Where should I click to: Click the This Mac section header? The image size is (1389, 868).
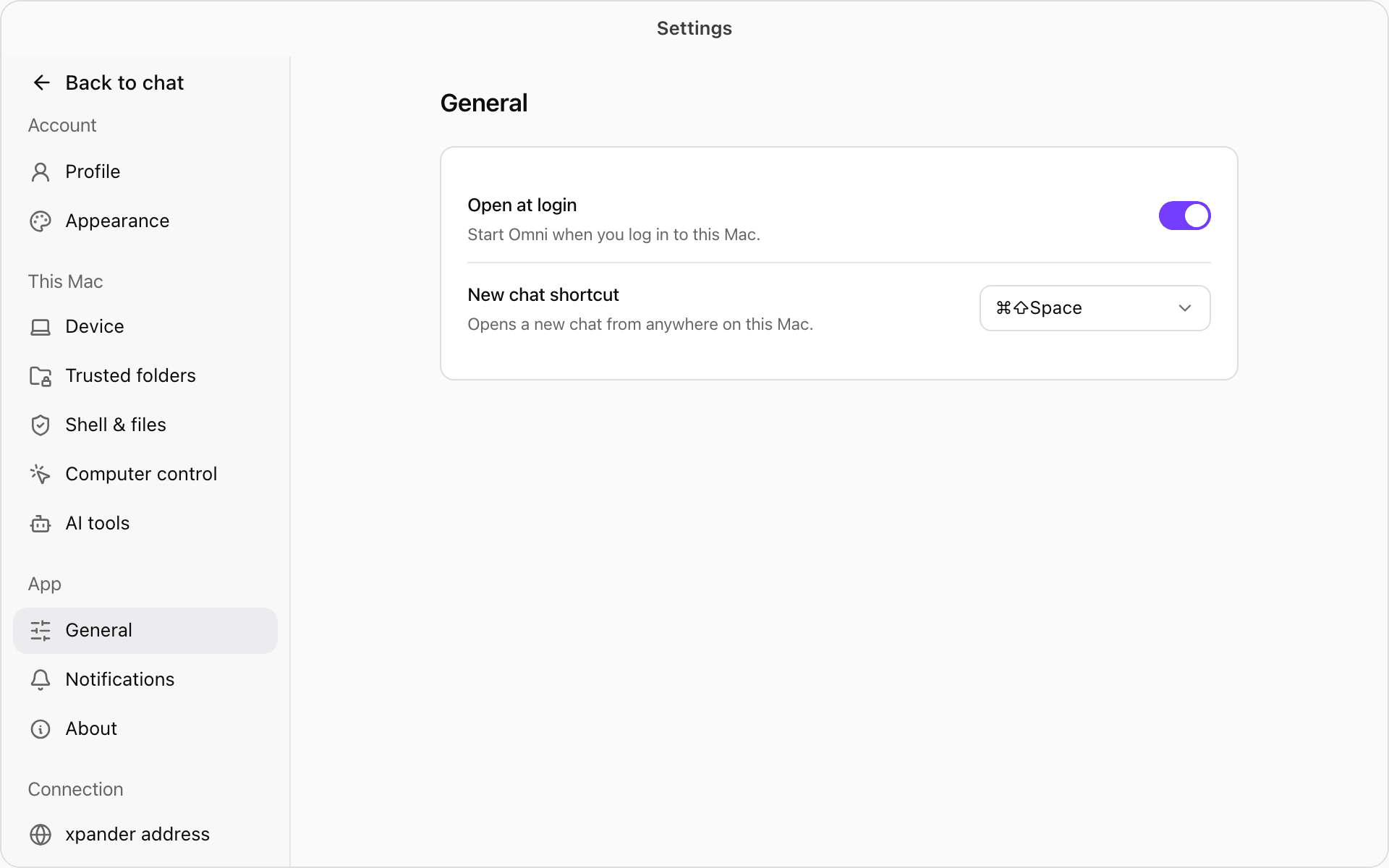point(65,282)
